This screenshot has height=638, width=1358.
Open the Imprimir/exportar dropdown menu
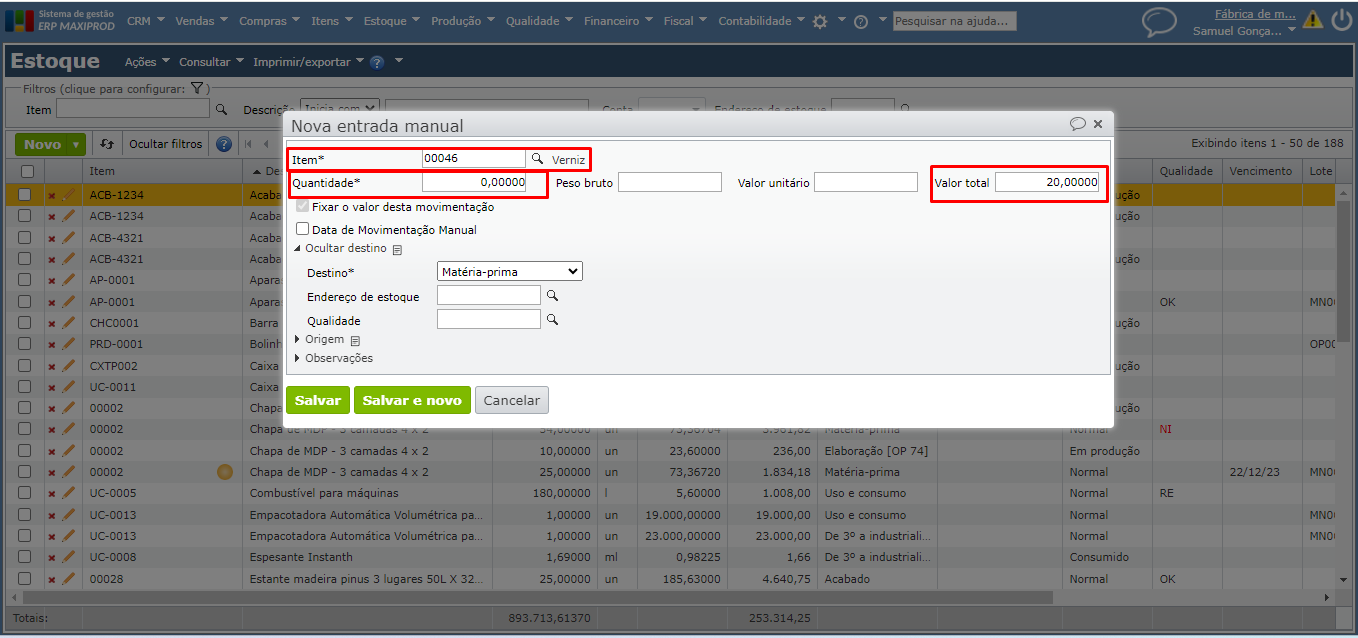(308, 62)
